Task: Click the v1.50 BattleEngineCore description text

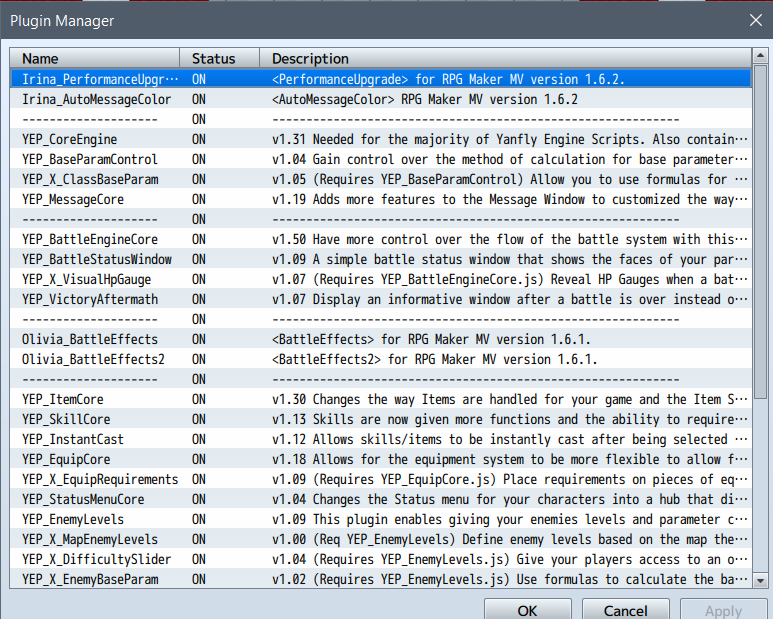Action: (x=510, y=240)
